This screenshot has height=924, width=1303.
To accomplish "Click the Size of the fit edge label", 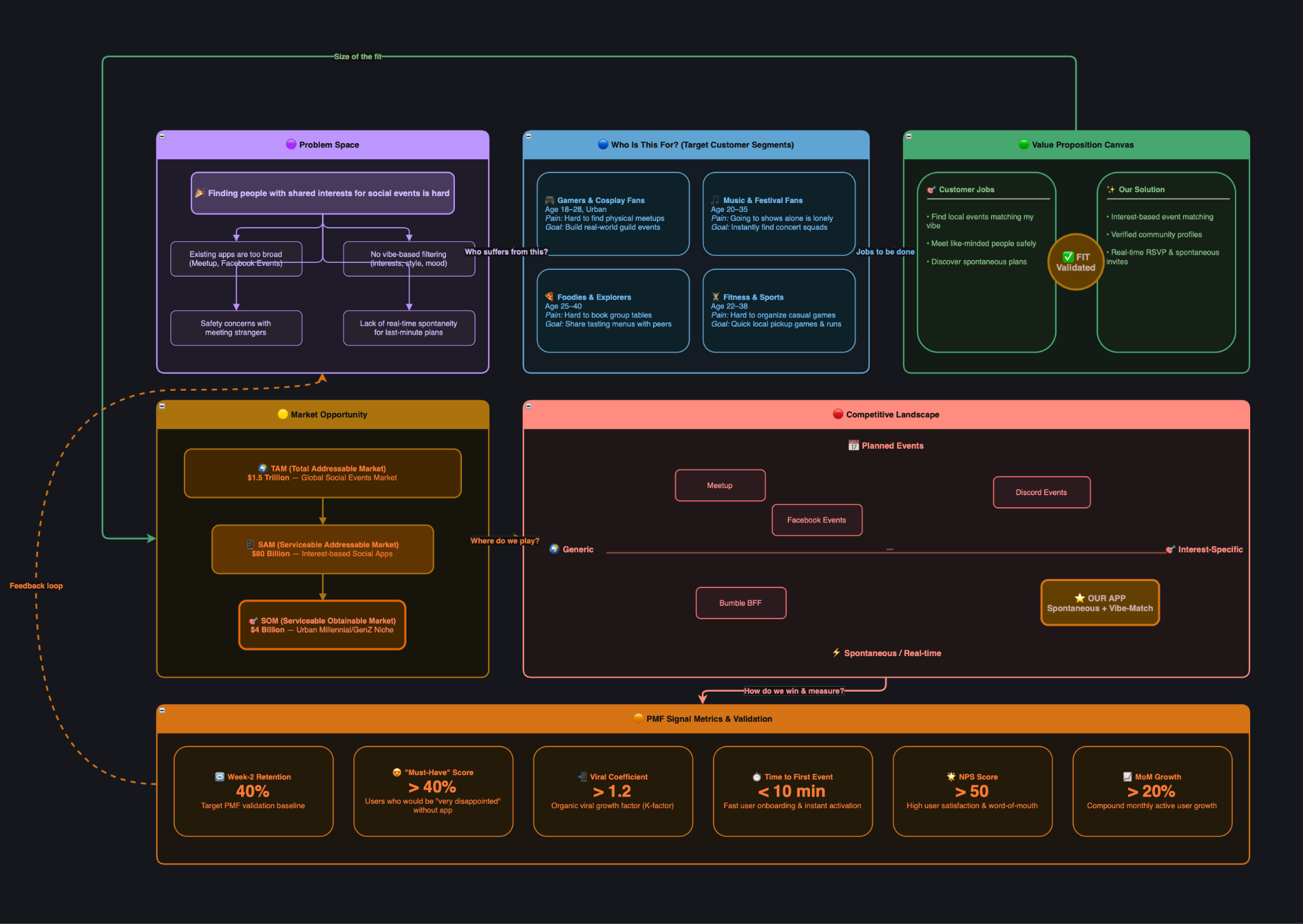I will click(x=358, y=57).
